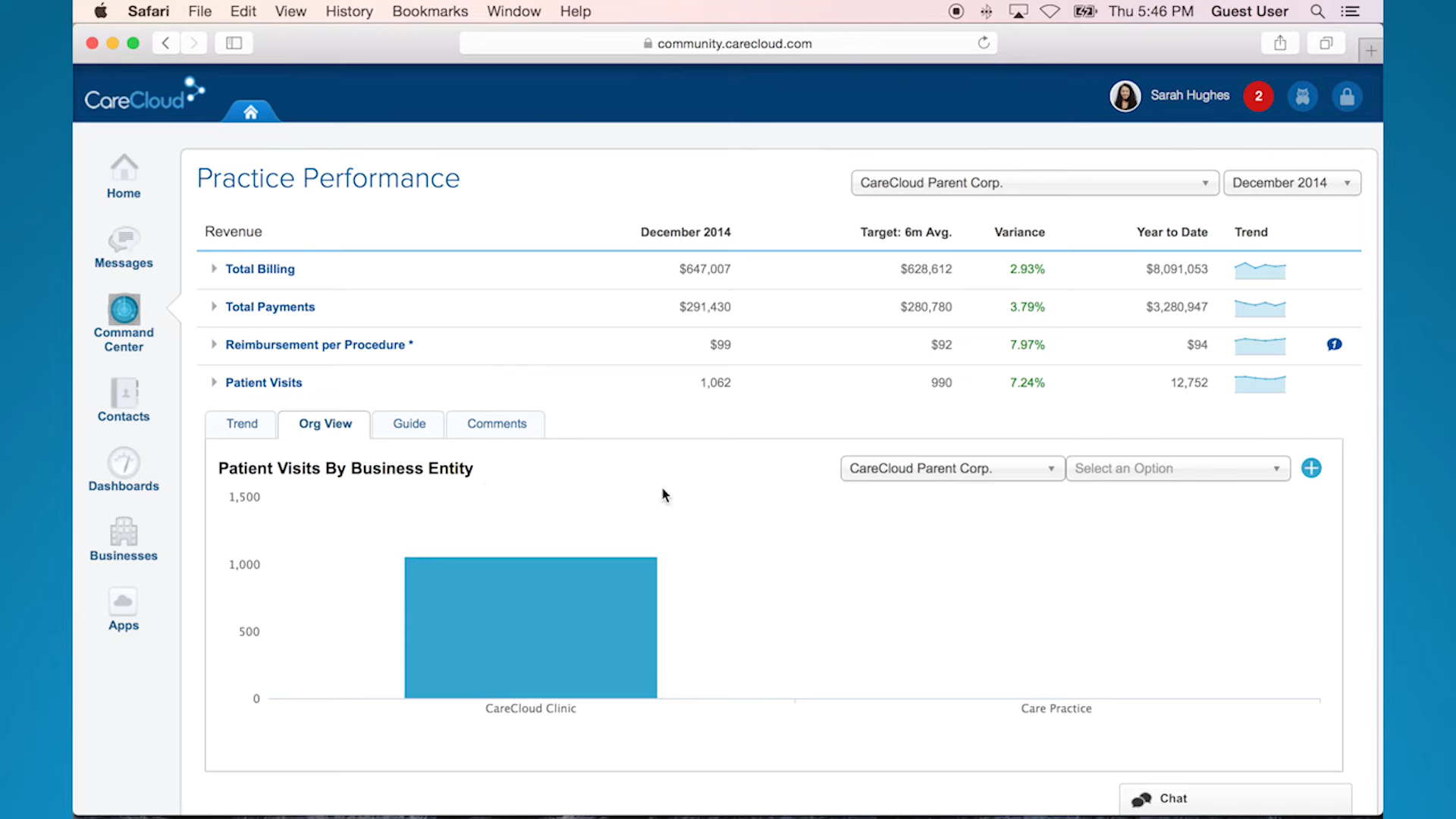The image size is (1456, 819).
Task: Click the Chat bubble icon
Action: [x=1141, y=799]
